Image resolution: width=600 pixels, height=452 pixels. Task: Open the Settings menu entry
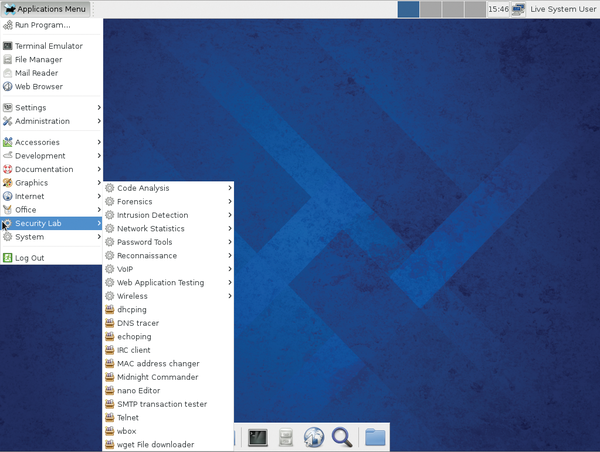30,108
